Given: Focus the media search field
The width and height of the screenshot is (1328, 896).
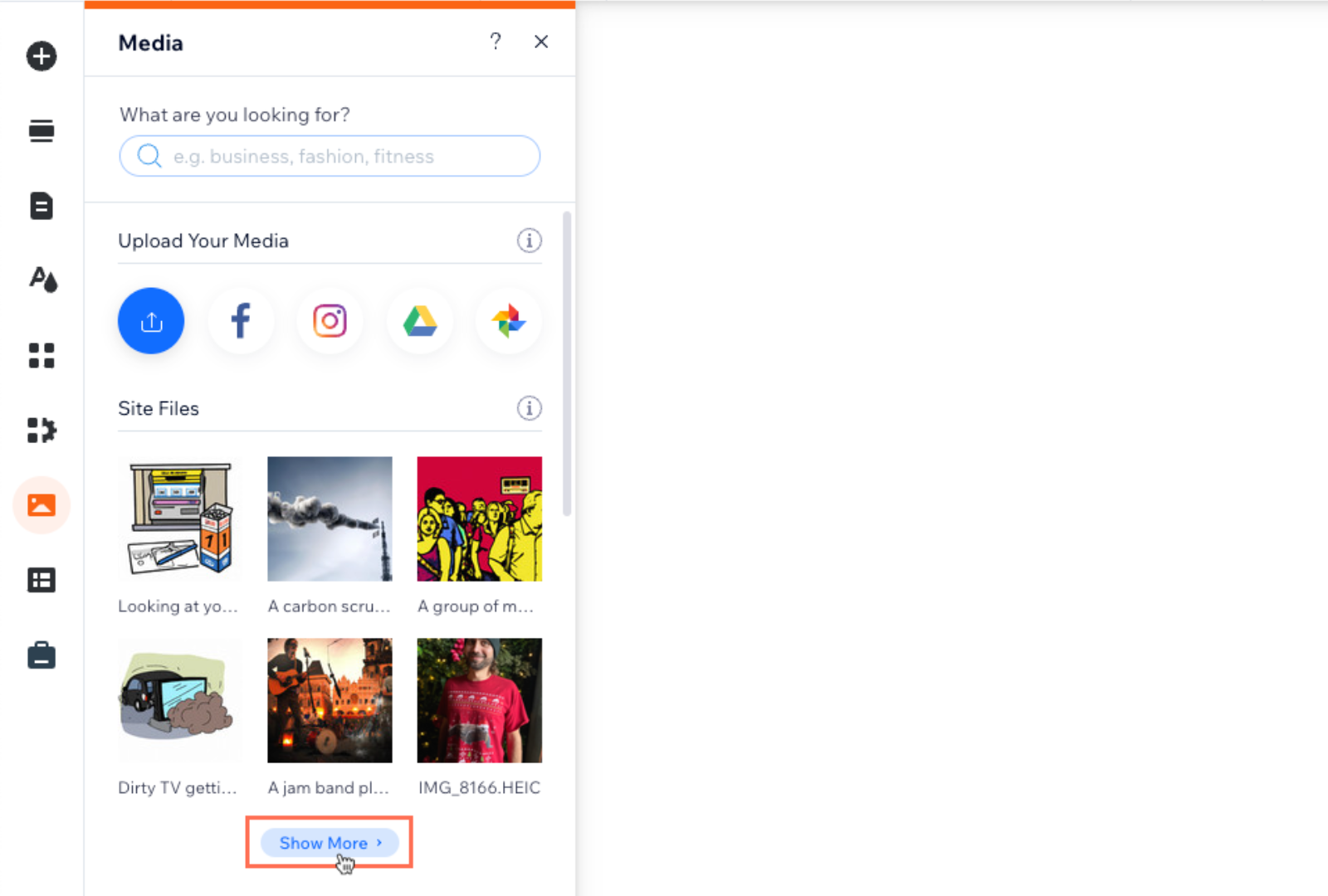Looking at the screenshot, I should (x=330, y=156).
